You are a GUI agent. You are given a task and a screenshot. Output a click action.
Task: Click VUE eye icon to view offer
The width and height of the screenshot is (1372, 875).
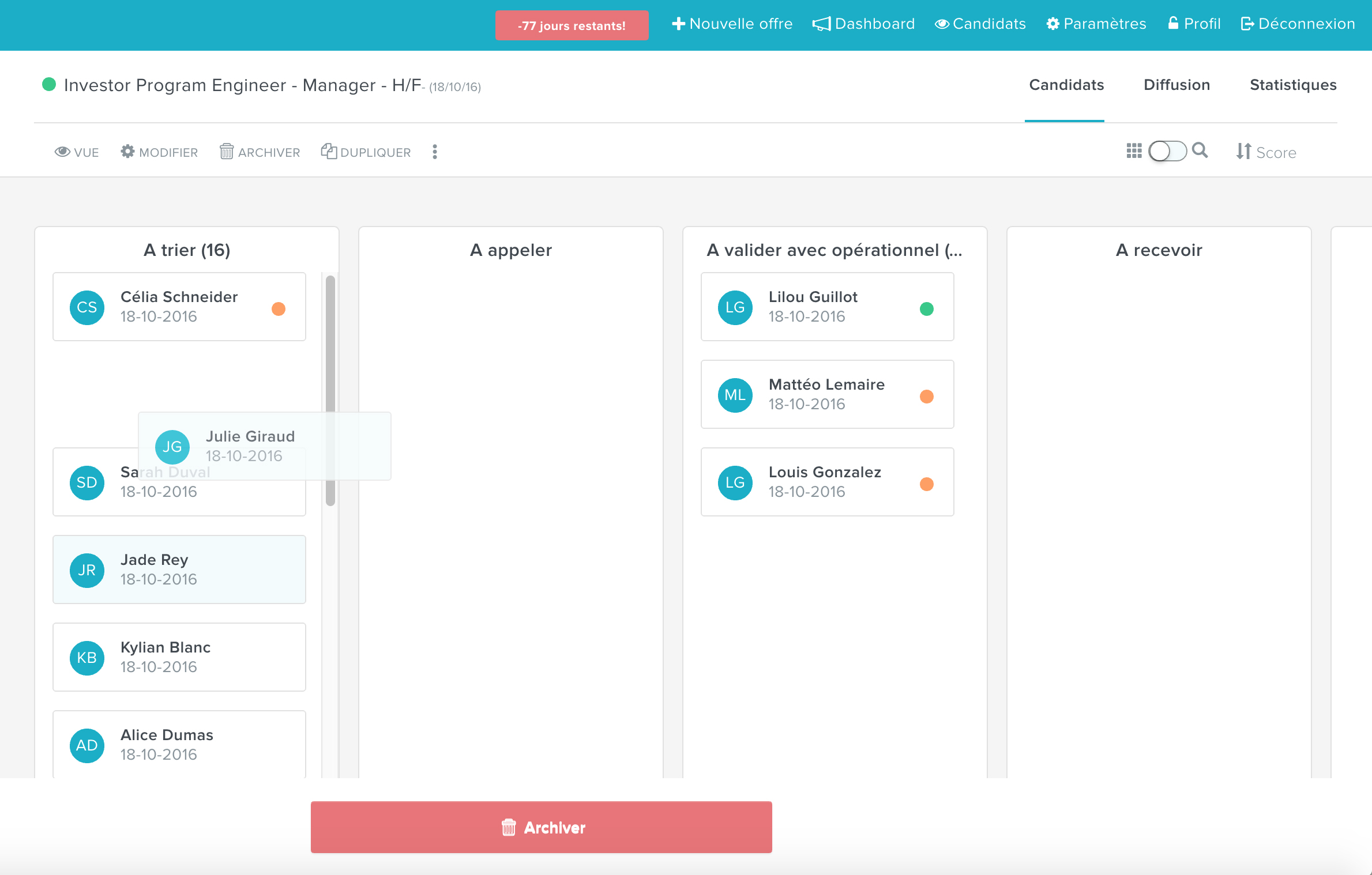click(x=77, y=152)
